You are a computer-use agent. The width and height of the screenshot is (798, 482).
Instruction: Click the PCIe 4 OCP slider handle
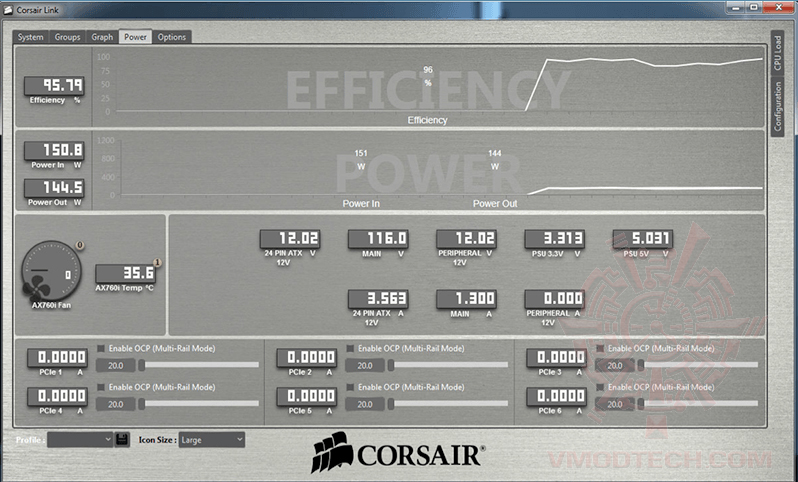(x=142, y=404)
